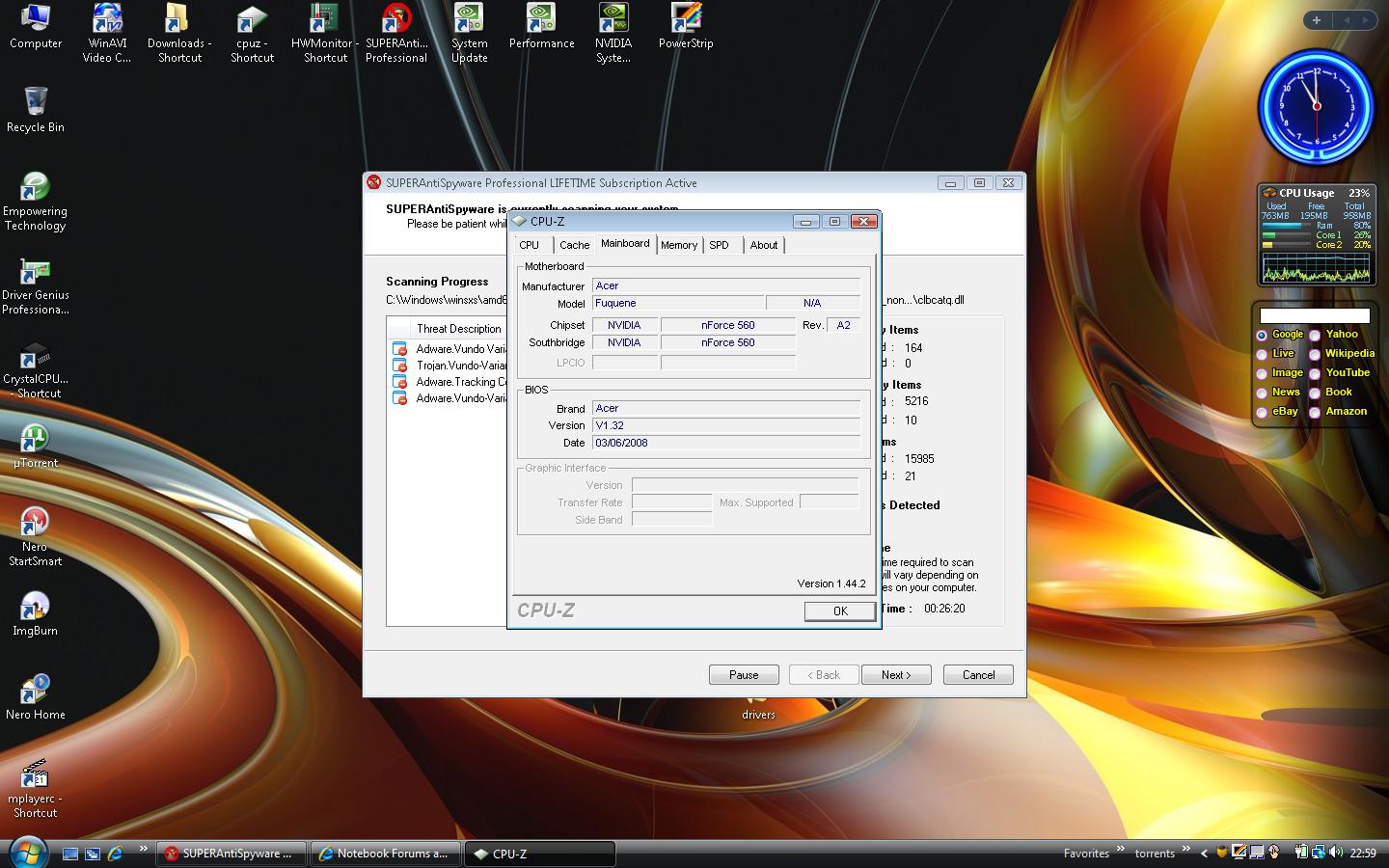Show hidden system tray icons arrow
The image size is (1389, 868).
click(x=1204, y=854)
